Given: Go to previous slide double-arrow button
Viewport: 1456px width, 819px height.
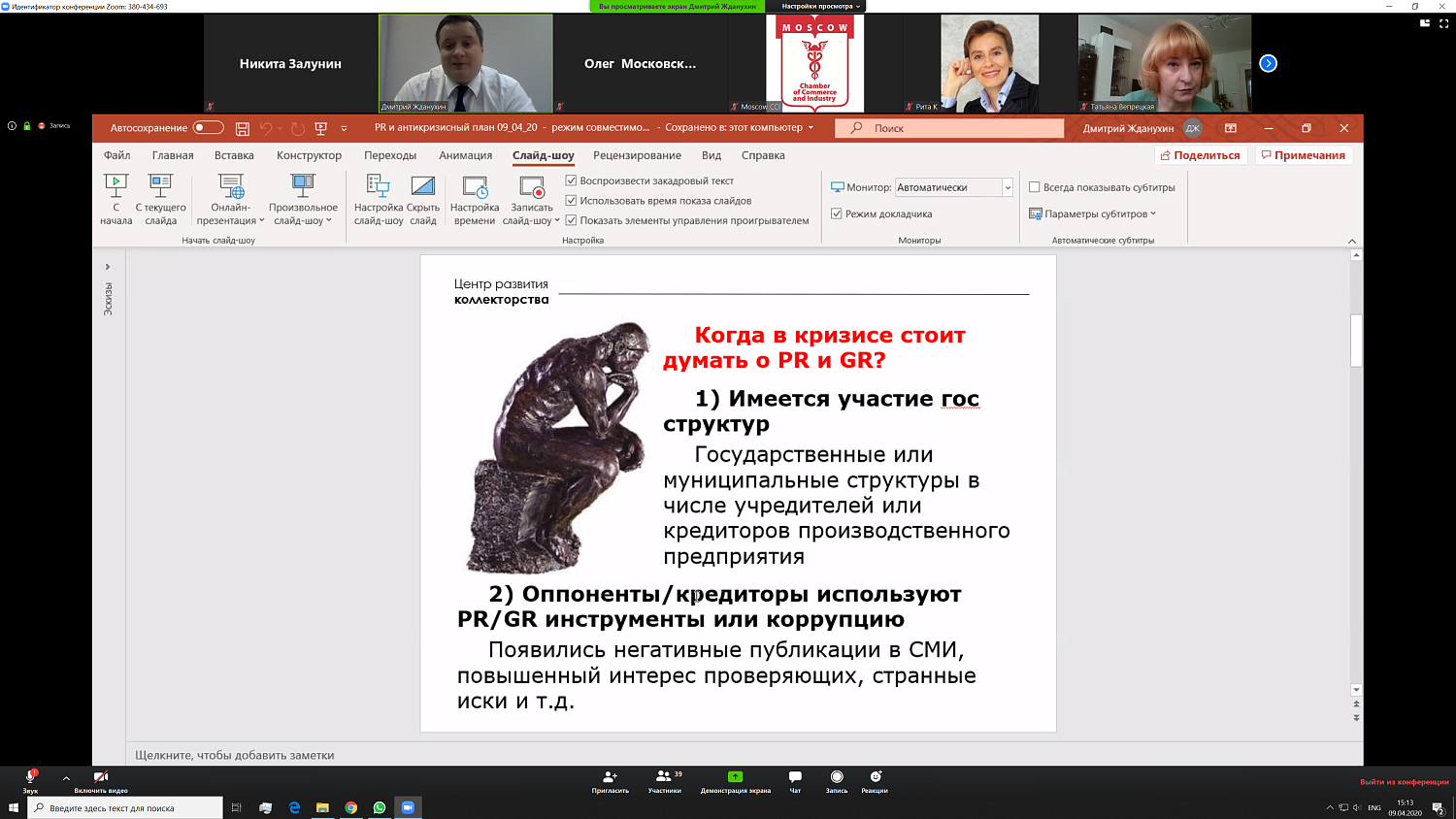Looking at the screenshot, I should (1356, 704).
